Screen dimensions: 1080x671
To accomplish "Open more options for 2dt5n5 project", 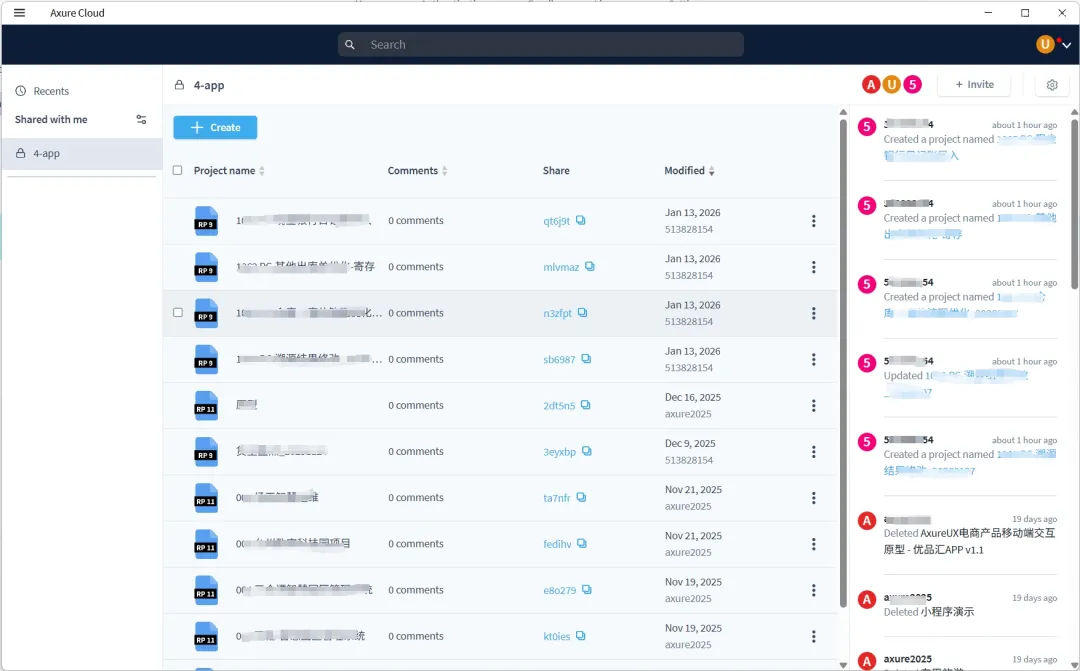I will tap(813, 406).
